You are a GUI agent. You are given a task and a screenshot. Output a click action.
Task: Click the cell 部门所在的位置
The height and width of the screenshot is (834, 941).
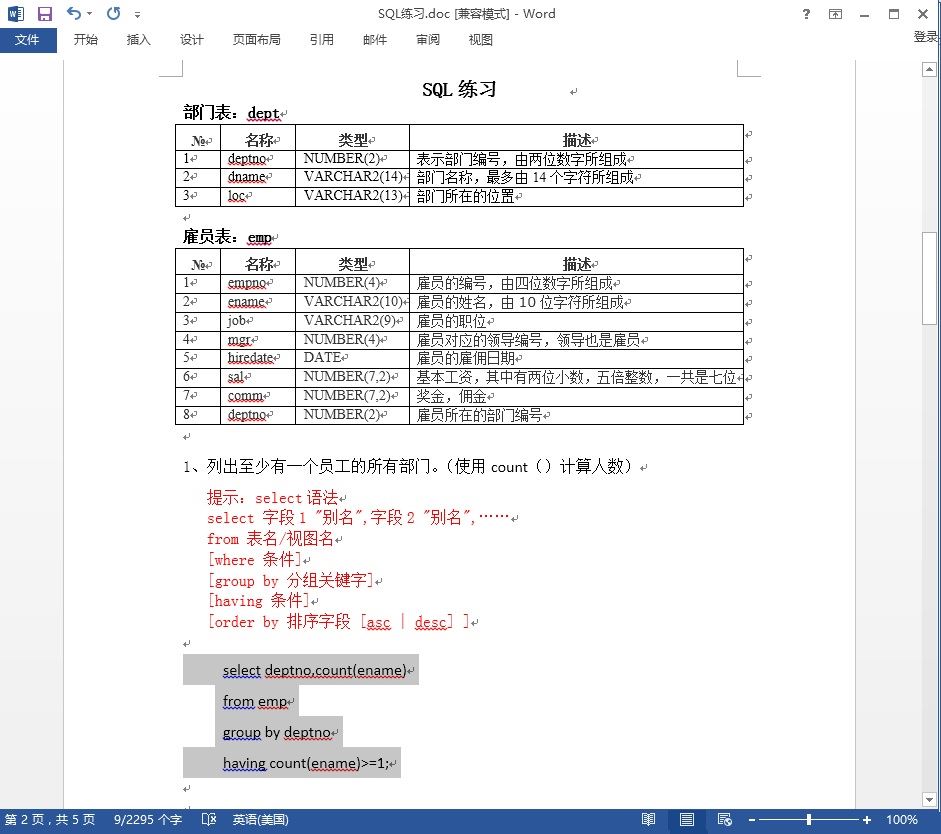(576, 196)
